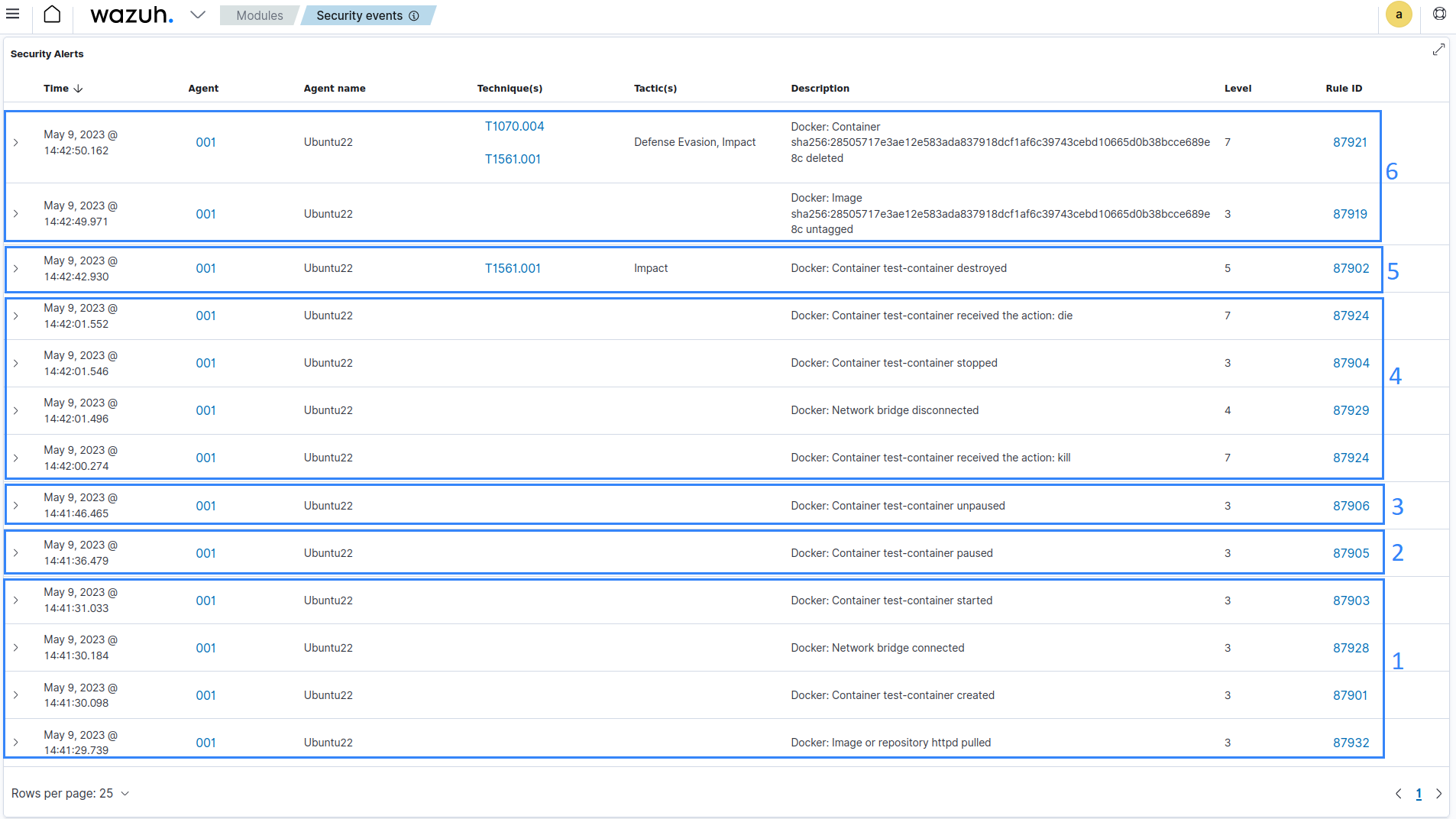This screenshot has height=819, width=1456.
Task: Sort by the Rule ID column header
Action: click(x=1344, y=89)
